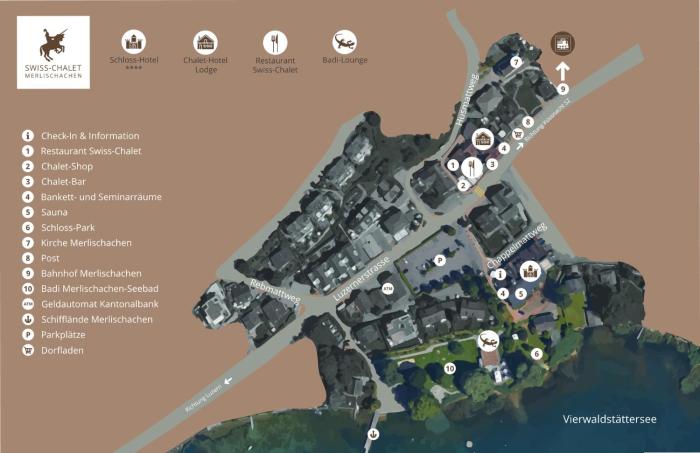Screen dimensions: 700x453
Task: Click map marker 6 in the Schloss-Park
Action: pos(536,353)
